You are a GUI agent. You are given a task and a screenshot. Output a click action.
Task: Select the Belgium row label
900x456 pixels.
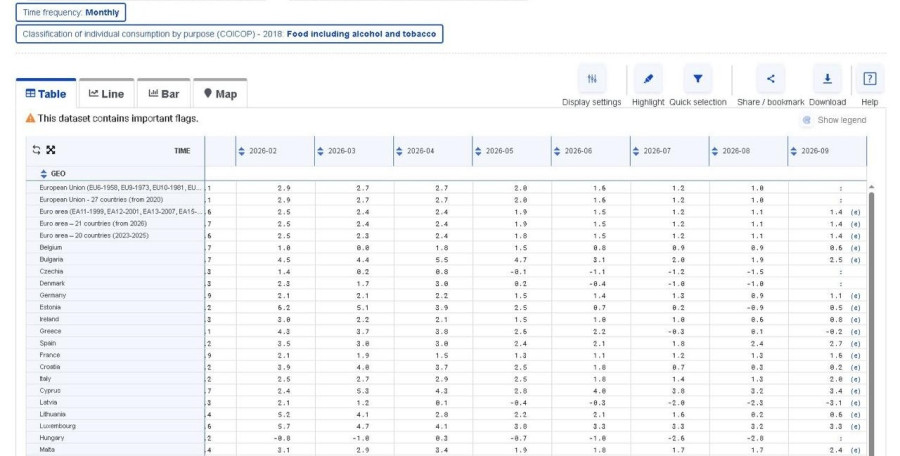51,248
